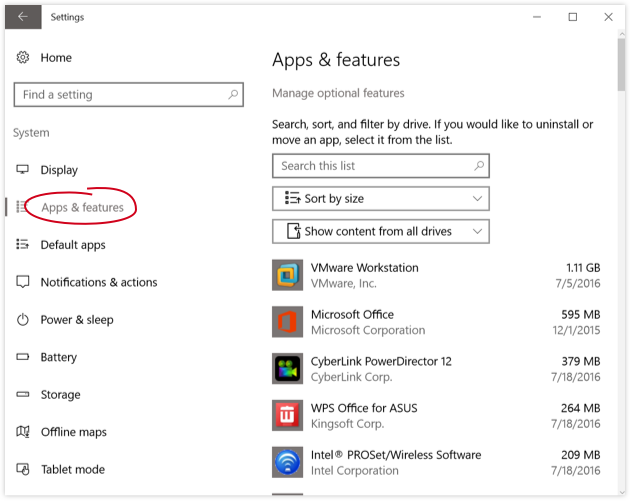Minimize the Settings window
630x501 pixels.
537,17
